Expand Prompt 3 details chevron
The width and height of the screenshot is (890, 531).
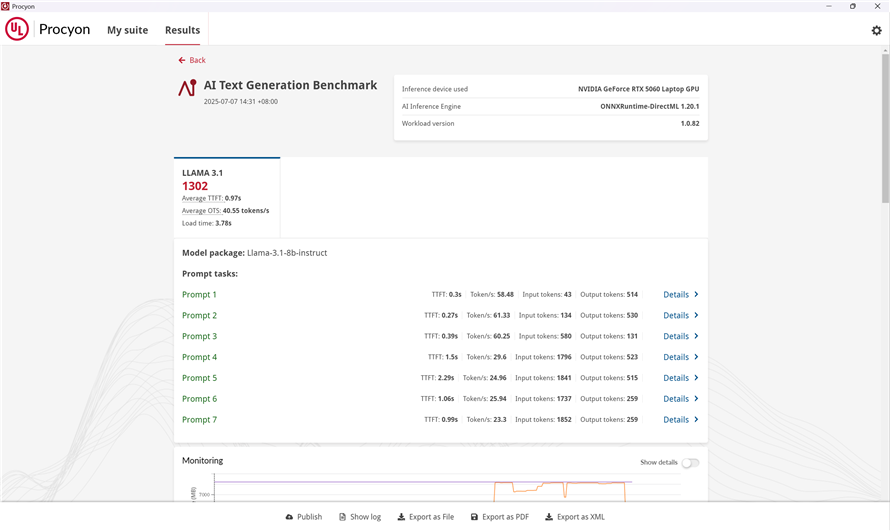[x=696, y=336]
